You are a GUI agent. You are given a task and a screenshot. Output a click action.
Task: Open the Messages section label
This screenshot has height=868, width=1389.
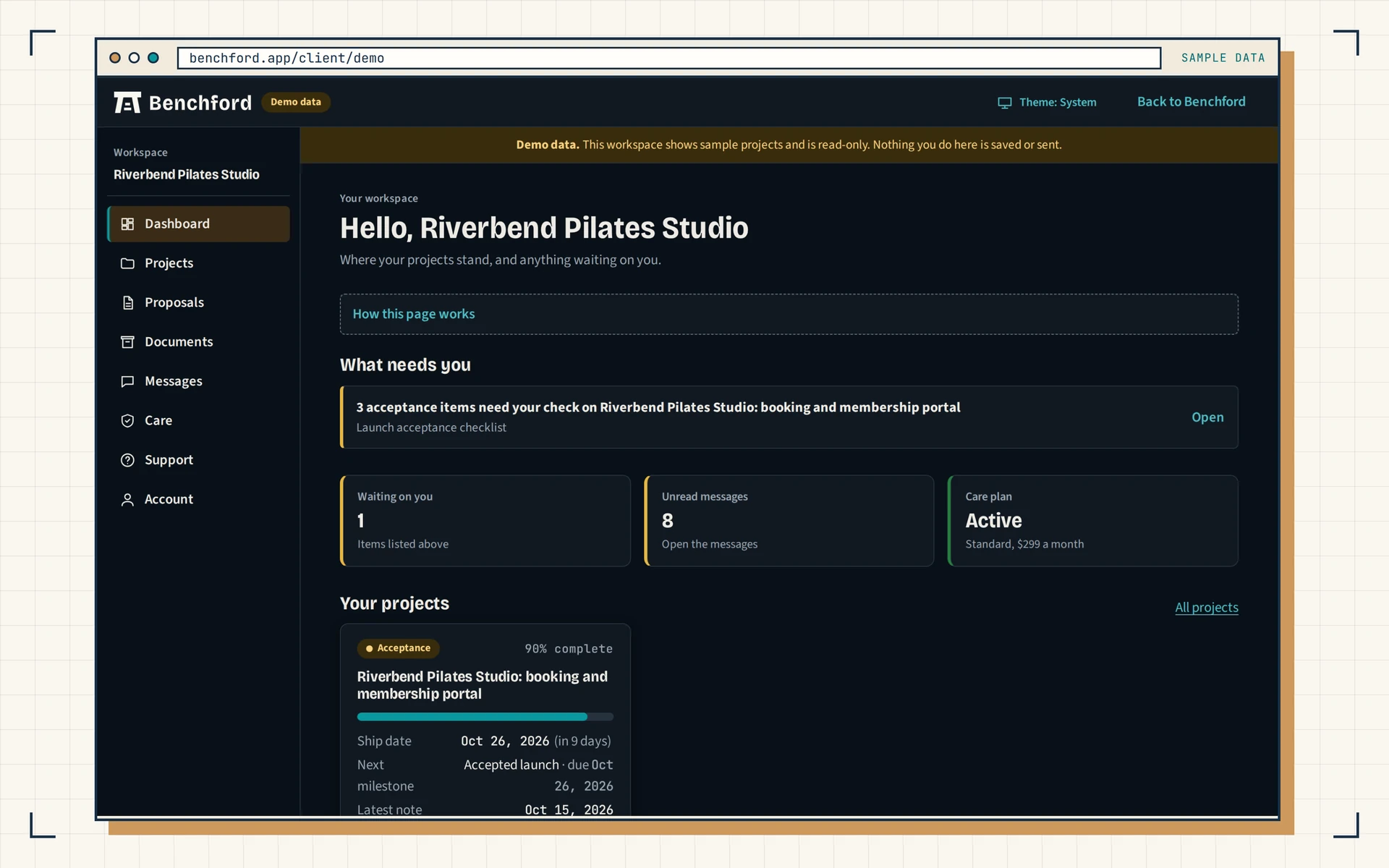coord(174,381)
